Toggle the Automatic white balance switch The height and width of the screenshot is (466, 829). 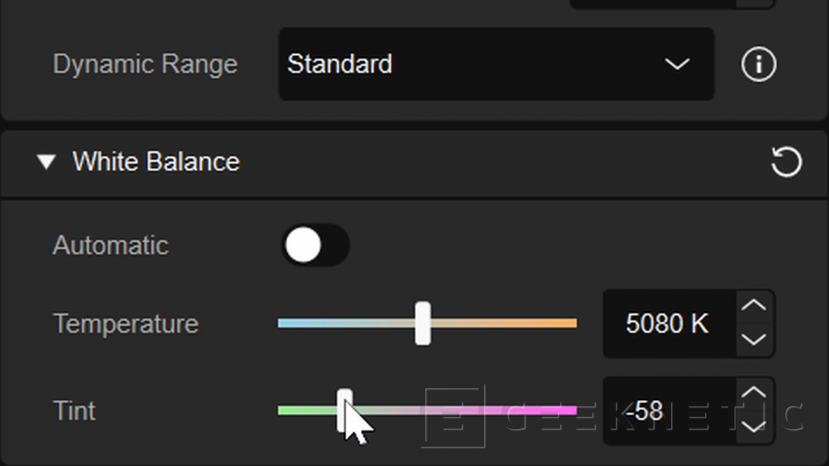314,246
